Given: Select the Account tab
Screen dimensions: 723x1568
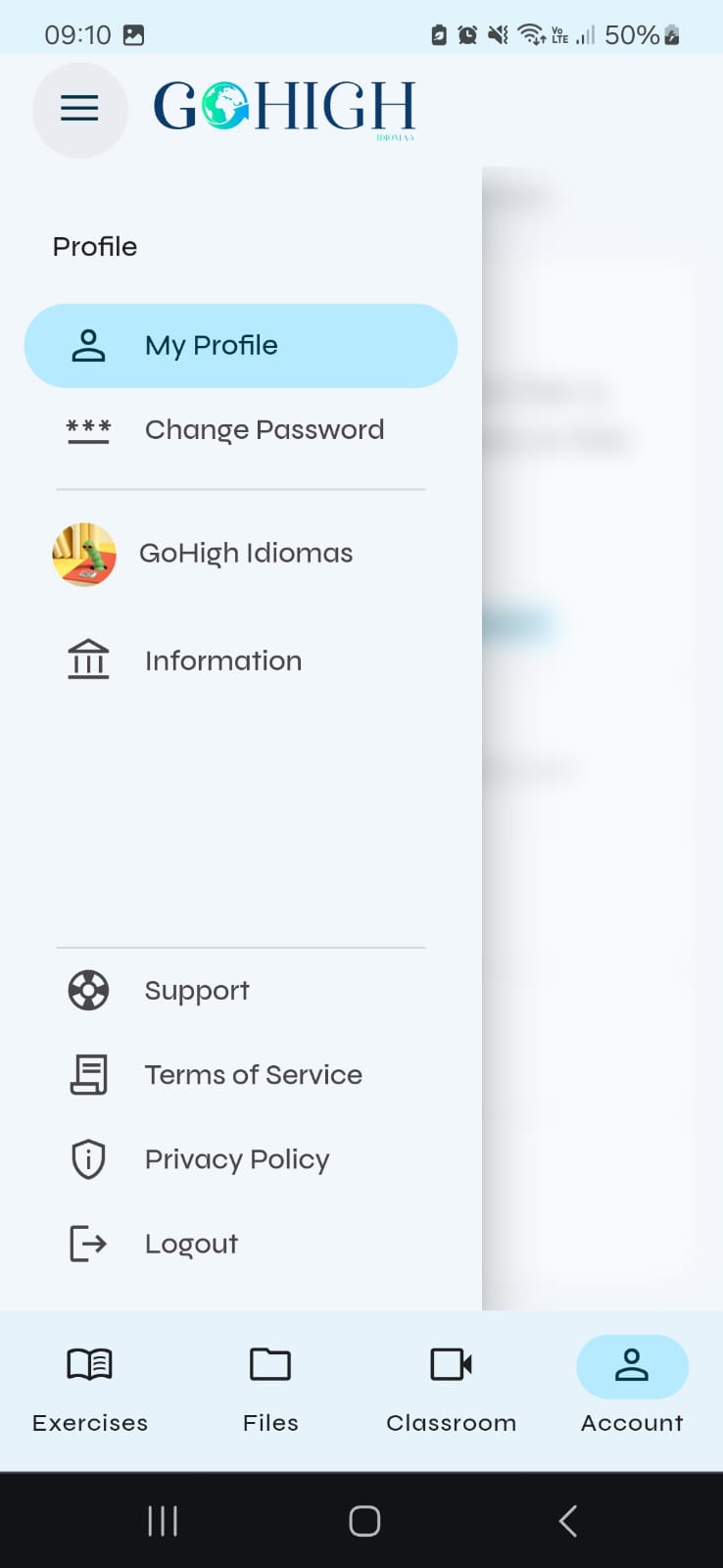Looking at the screenshot, I should (632, 1387).
